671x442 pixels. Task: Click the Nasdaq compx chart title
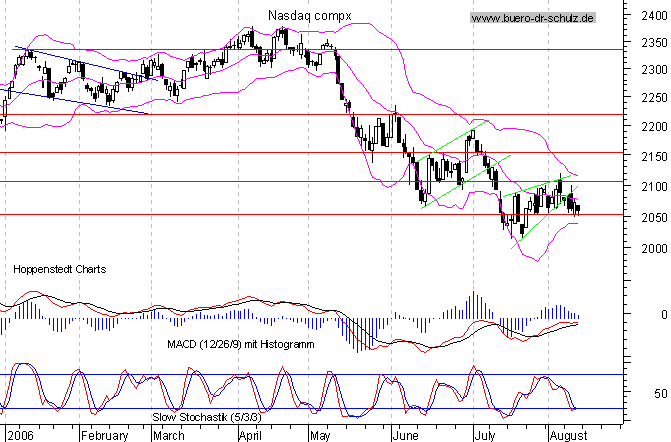click(309, 16)
